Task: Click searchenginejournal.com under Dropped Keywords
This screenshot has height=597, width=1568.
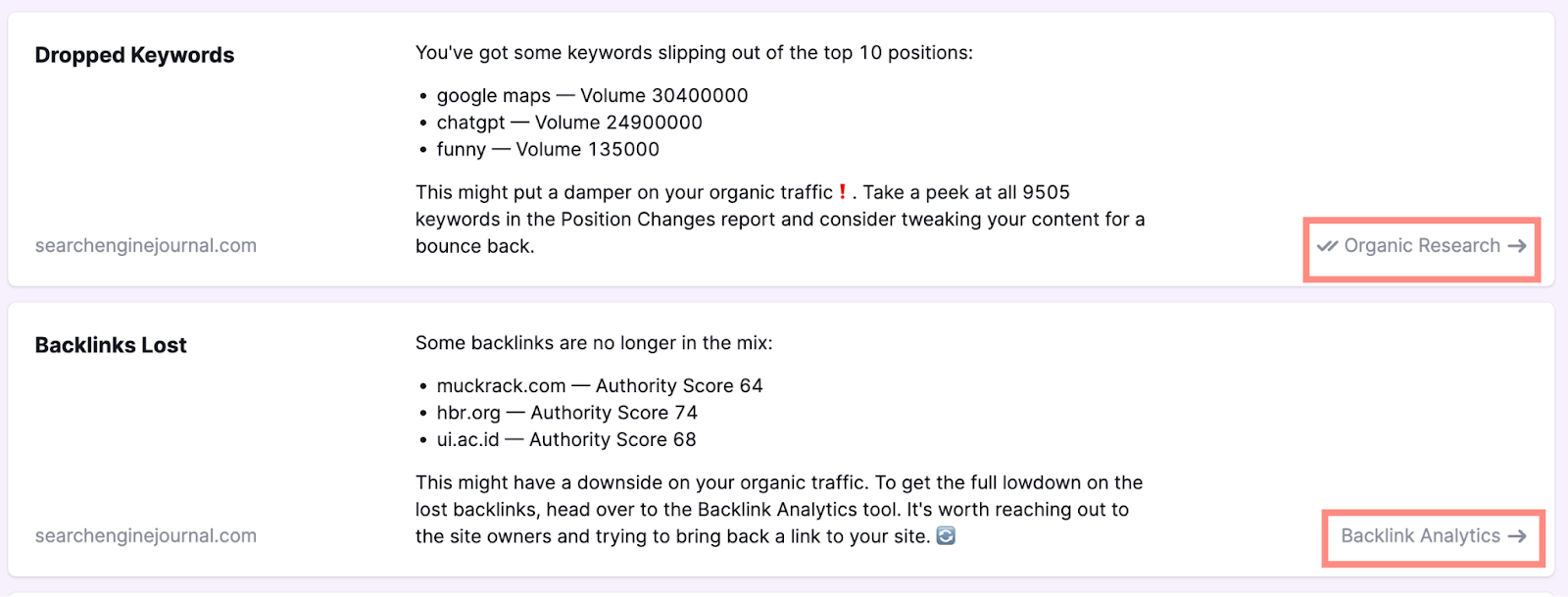Action: 146,246
